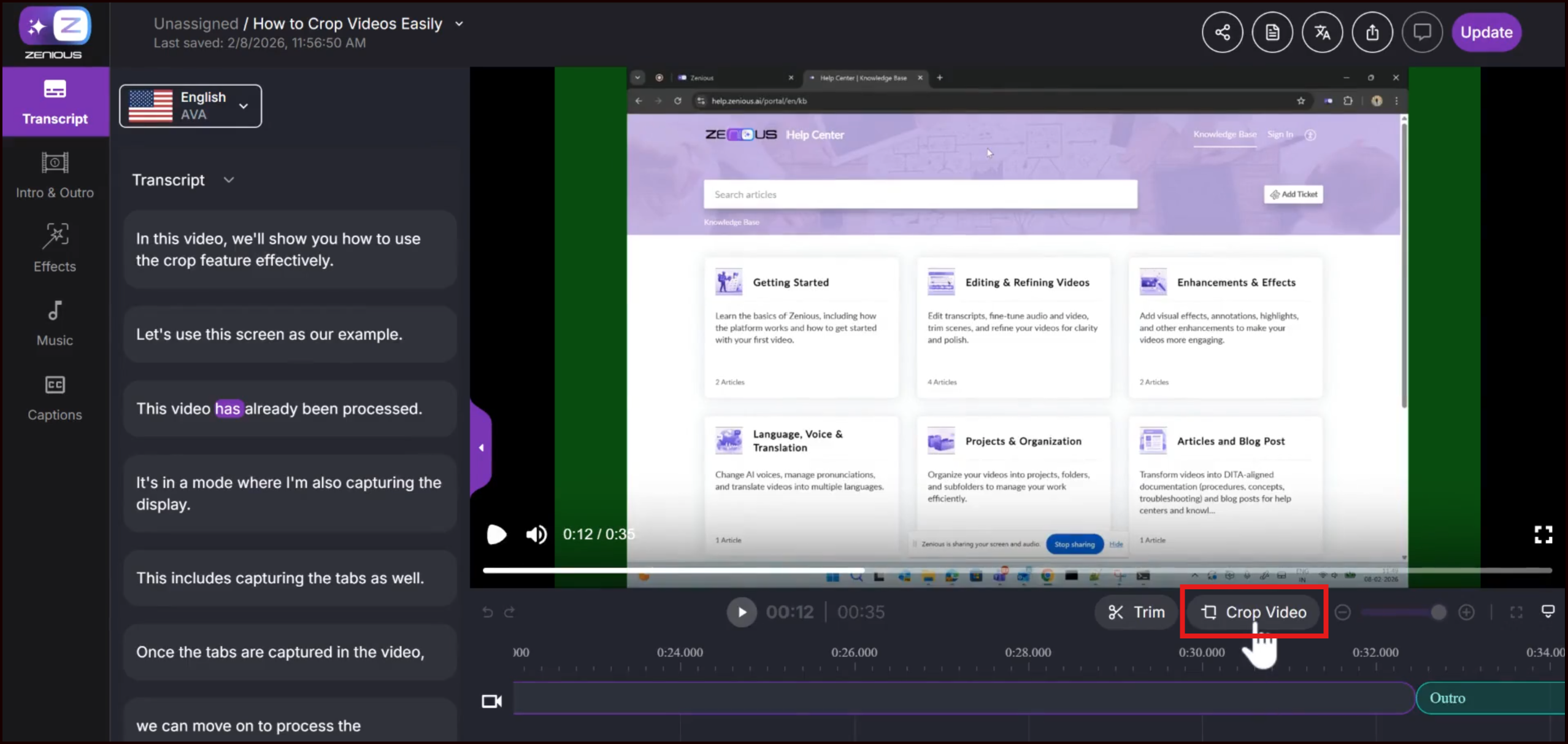Viewport: 1568px width, 744px height.
Task: Click the translate language icon
Action: coord(1322,32)
